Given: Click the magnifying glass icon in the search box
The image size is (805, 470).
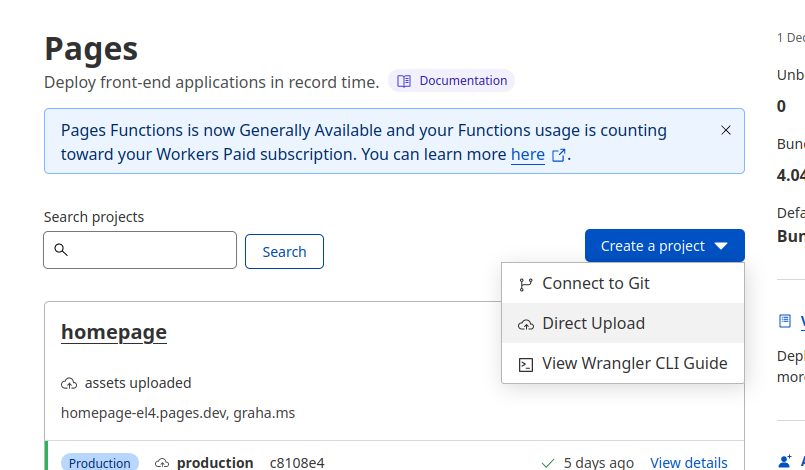Looking at the screenshot, I should pyautogui.click(x=61, y=250).
